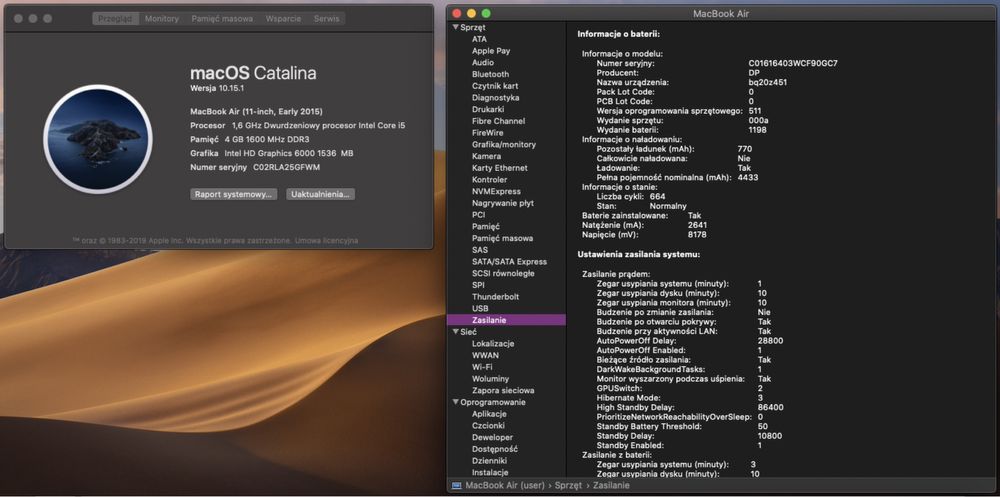The width and height of the screenshot is (1000, 497).
Task: Select Diagnostyka in the sidebar
Action: (496, 98)
